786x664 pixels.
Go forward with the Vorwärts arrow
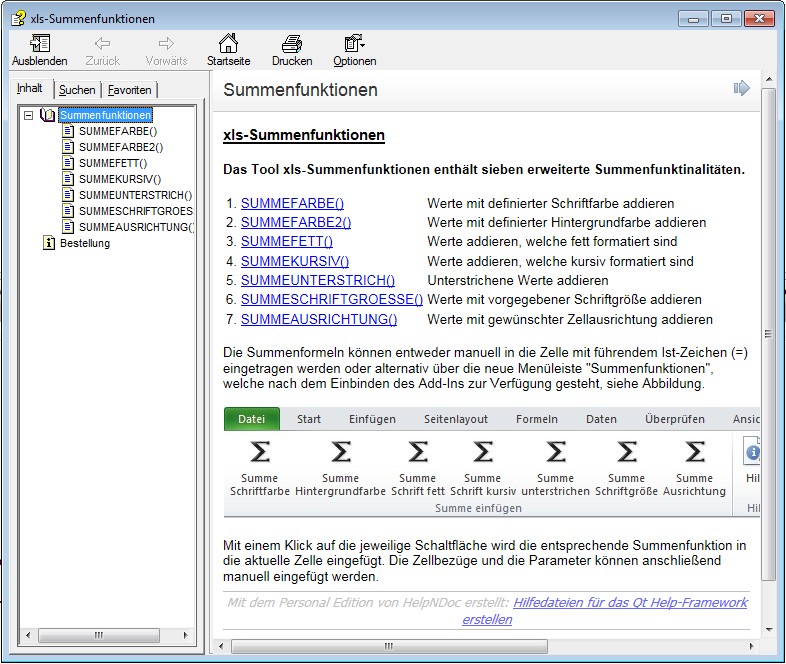[x=166, y=44]
